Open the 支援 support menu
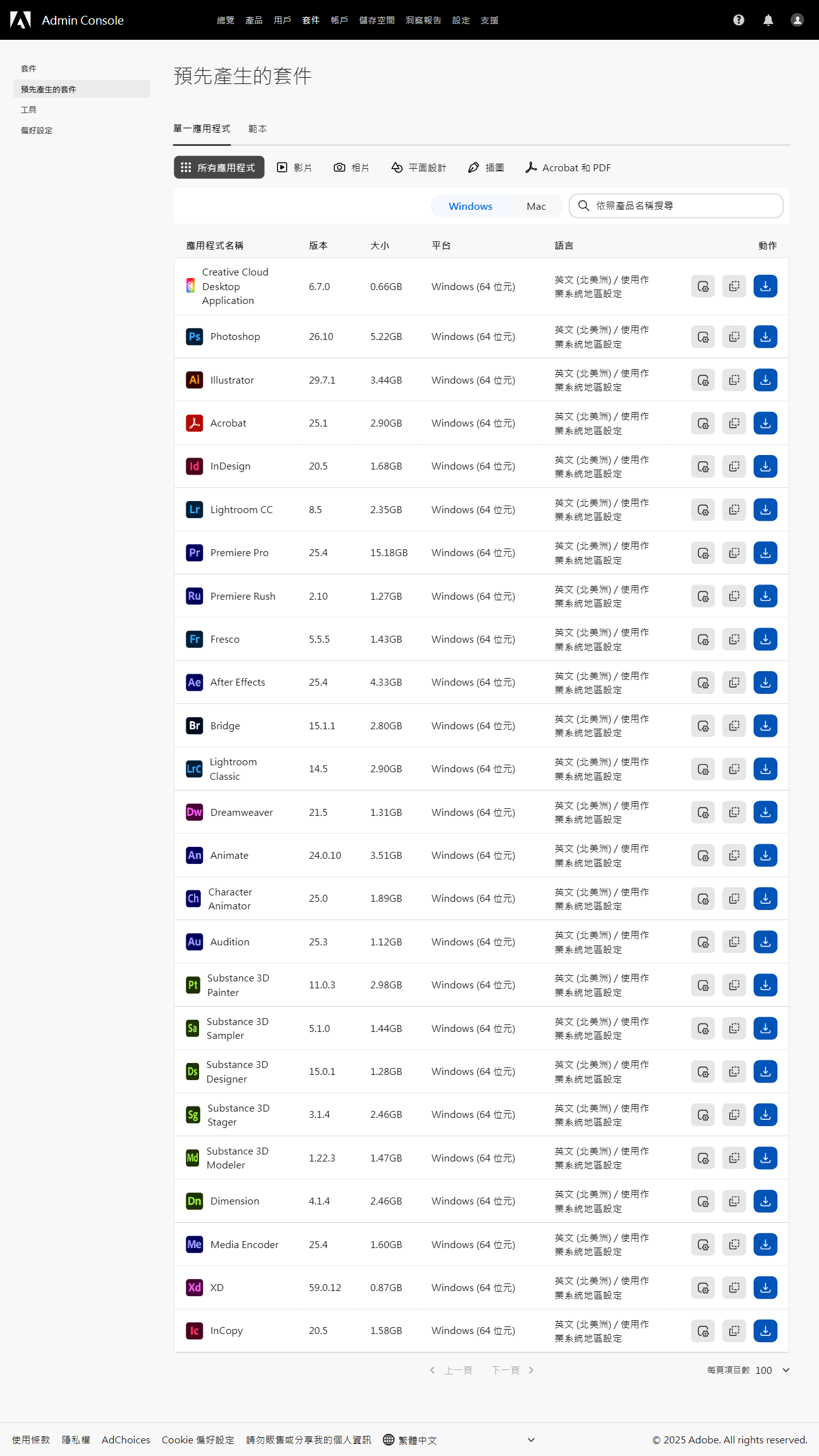The image size is (819, 1456). pos(489,20)
